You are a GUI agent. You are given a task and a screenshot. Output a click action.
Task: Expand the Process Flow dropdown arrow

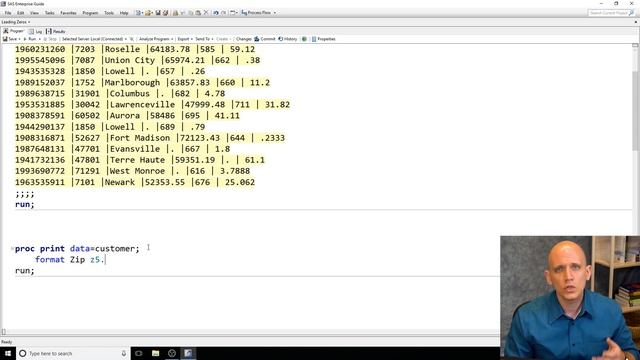tap(275, 13)
